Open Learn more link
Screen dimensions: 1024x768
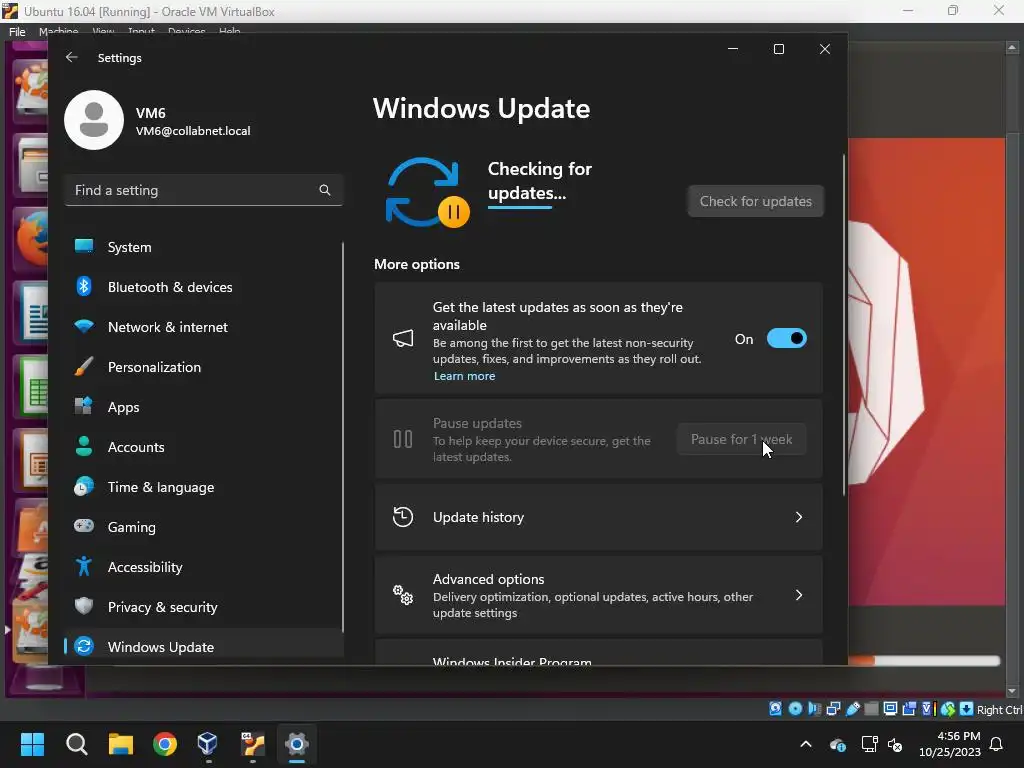(464, 376)
